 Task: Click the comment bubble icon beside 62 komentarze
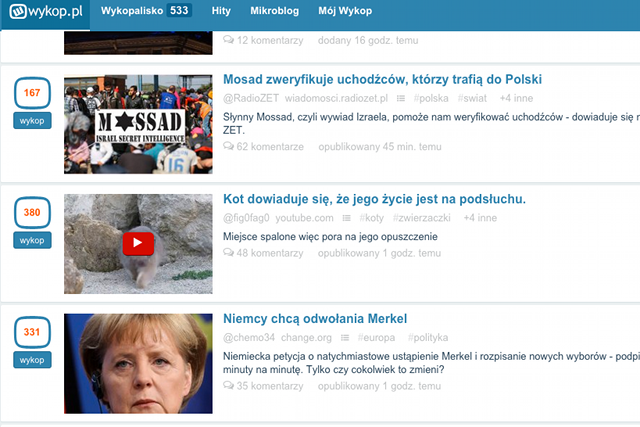(x=229, y=146)
